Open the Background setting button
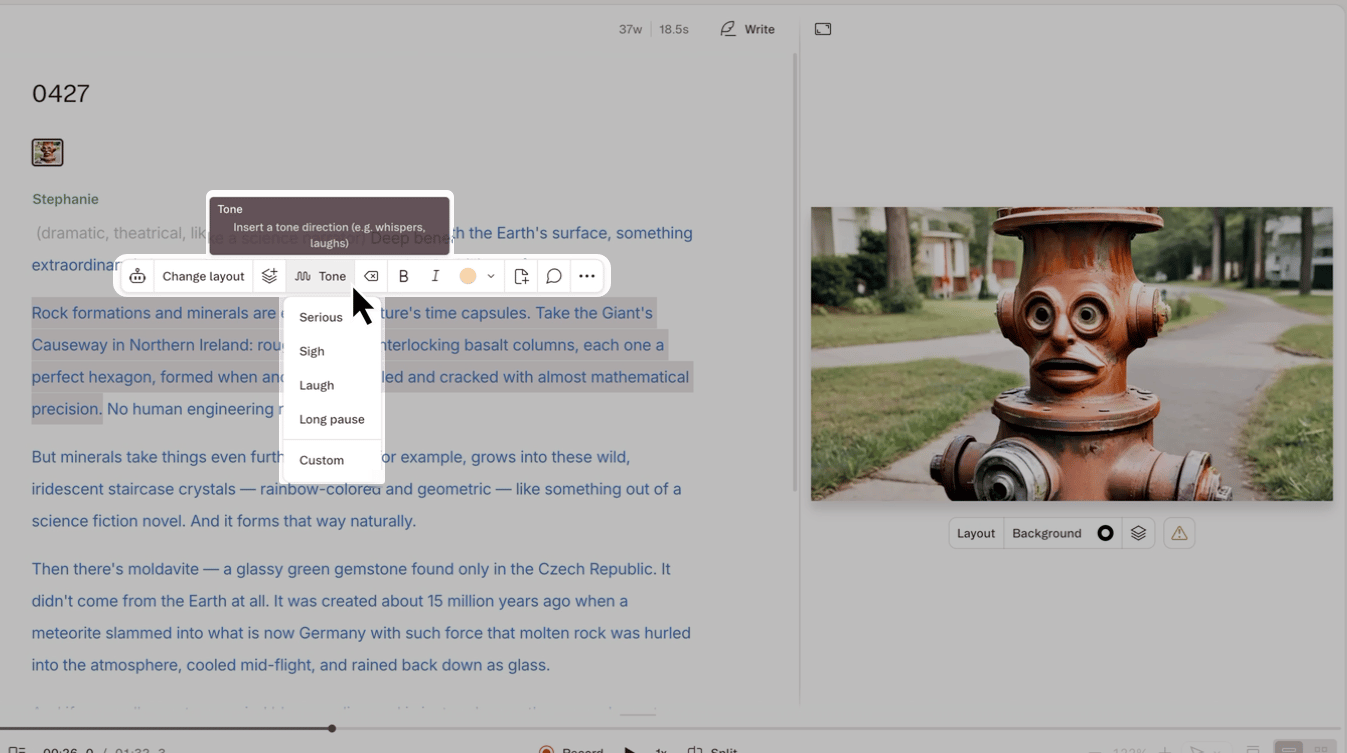The width and height of the screenshot is (1347, 753). [1047, 533]
